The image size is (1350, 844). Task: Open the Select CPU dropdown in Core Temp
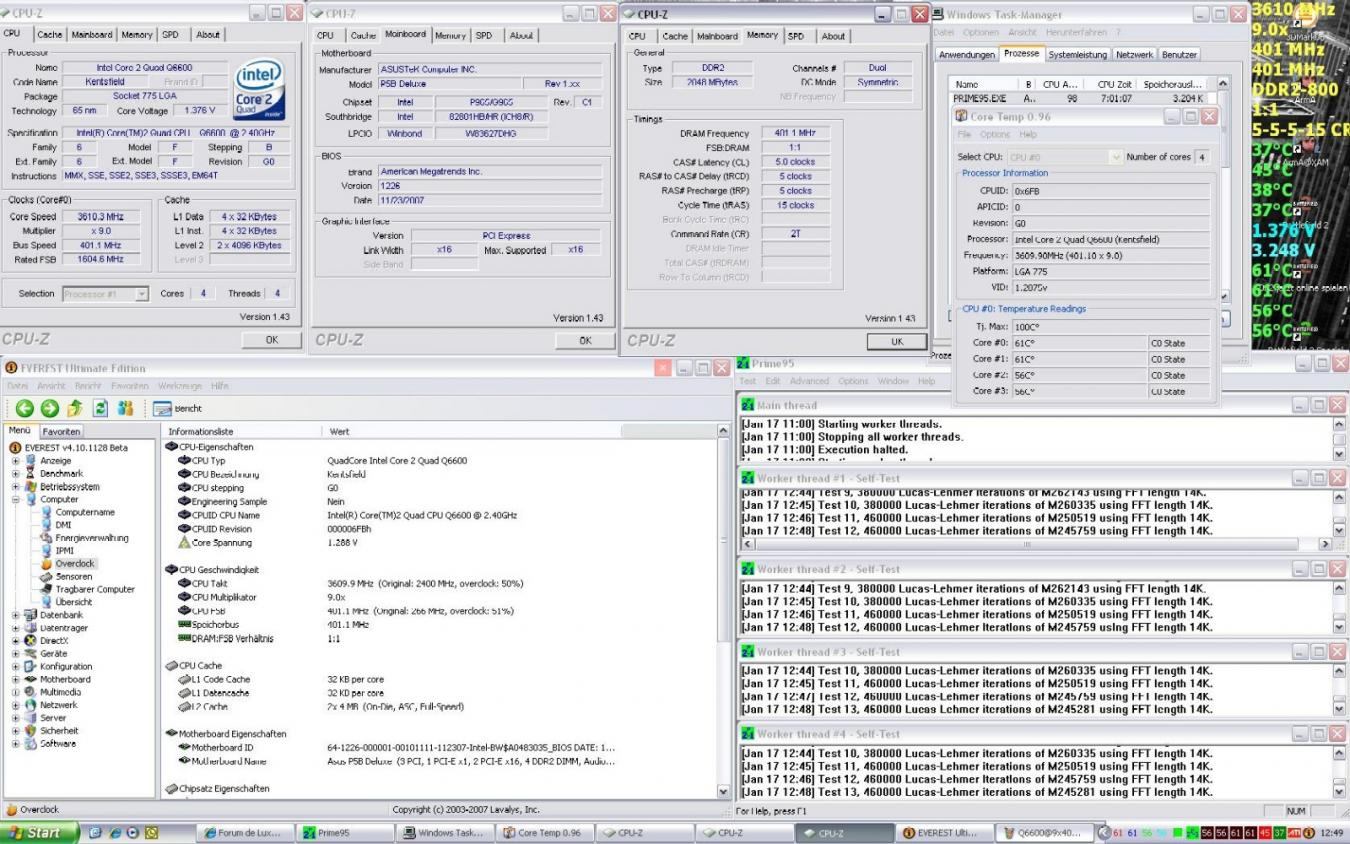(1065, 157)
